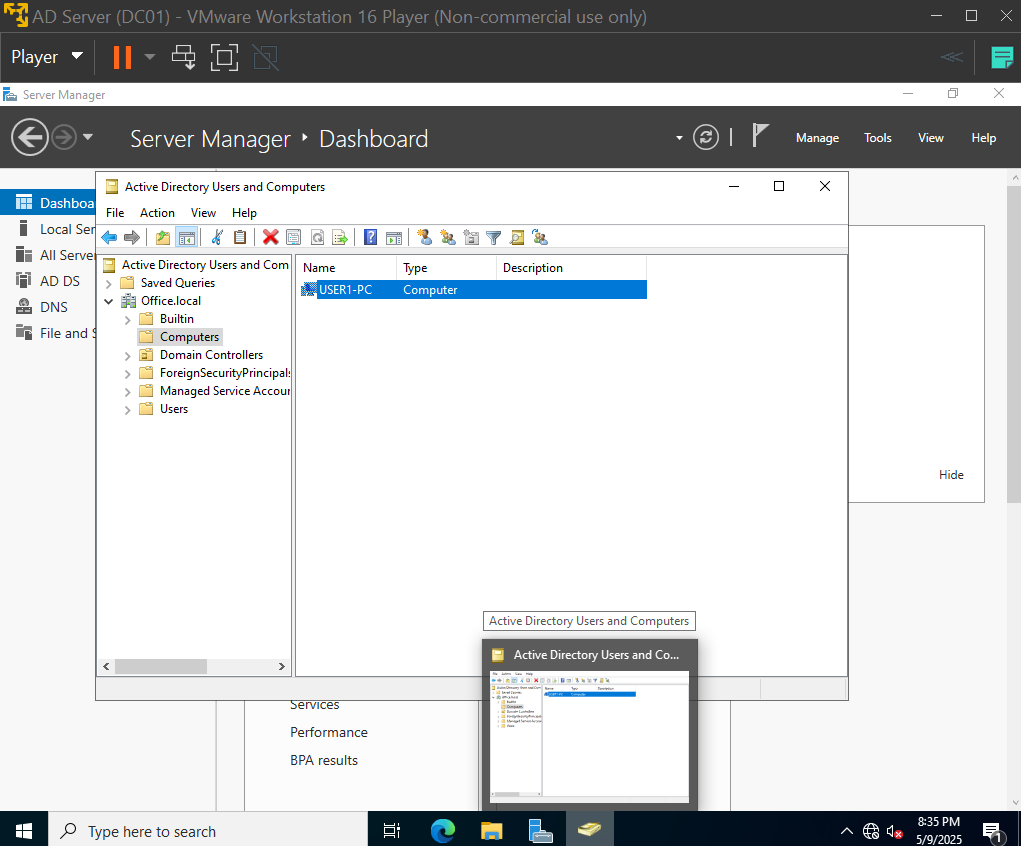Select the USER1-PC computer entry
Image resolution: width=1021 pixels, height=846 pixels.
473,290
